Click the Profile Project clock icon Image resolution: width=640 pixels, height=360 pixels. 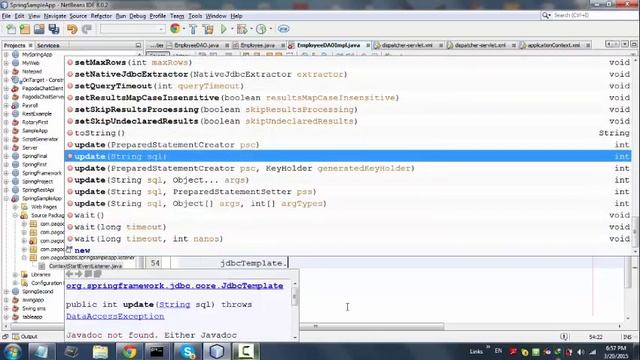[261, 29]
